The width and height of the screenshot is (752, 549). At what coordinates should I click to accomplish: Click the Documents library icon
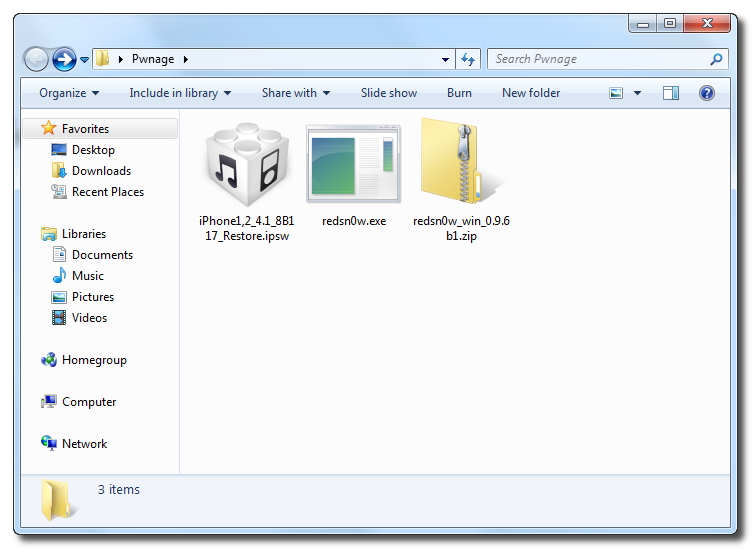click(x=59, y=254)
